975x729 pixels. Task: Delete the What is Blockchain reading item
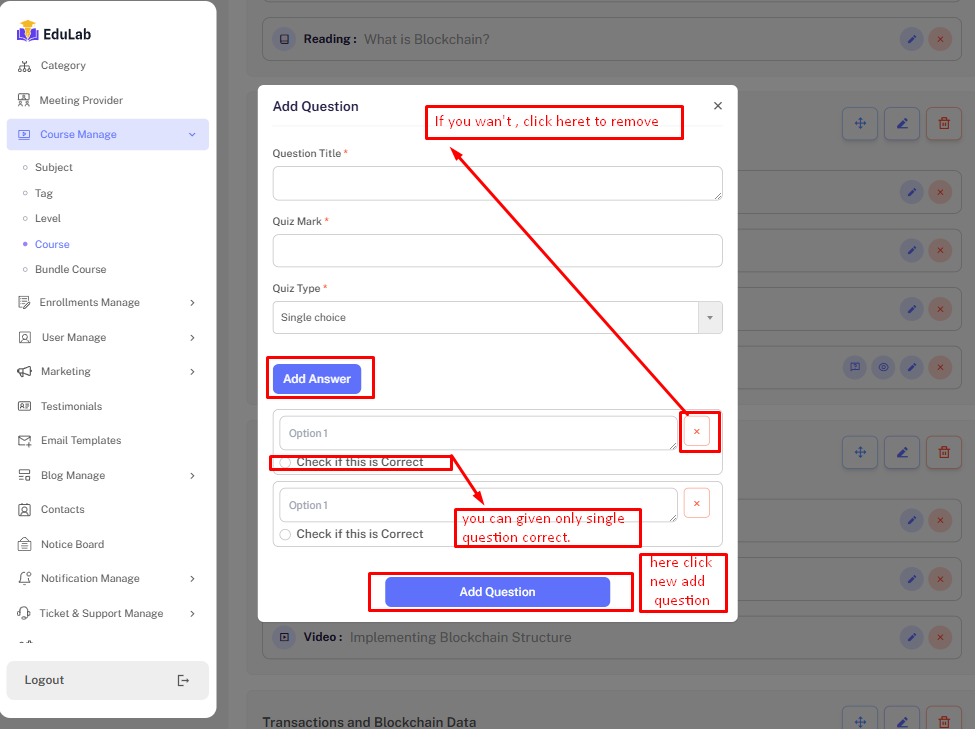coord(939,39)
